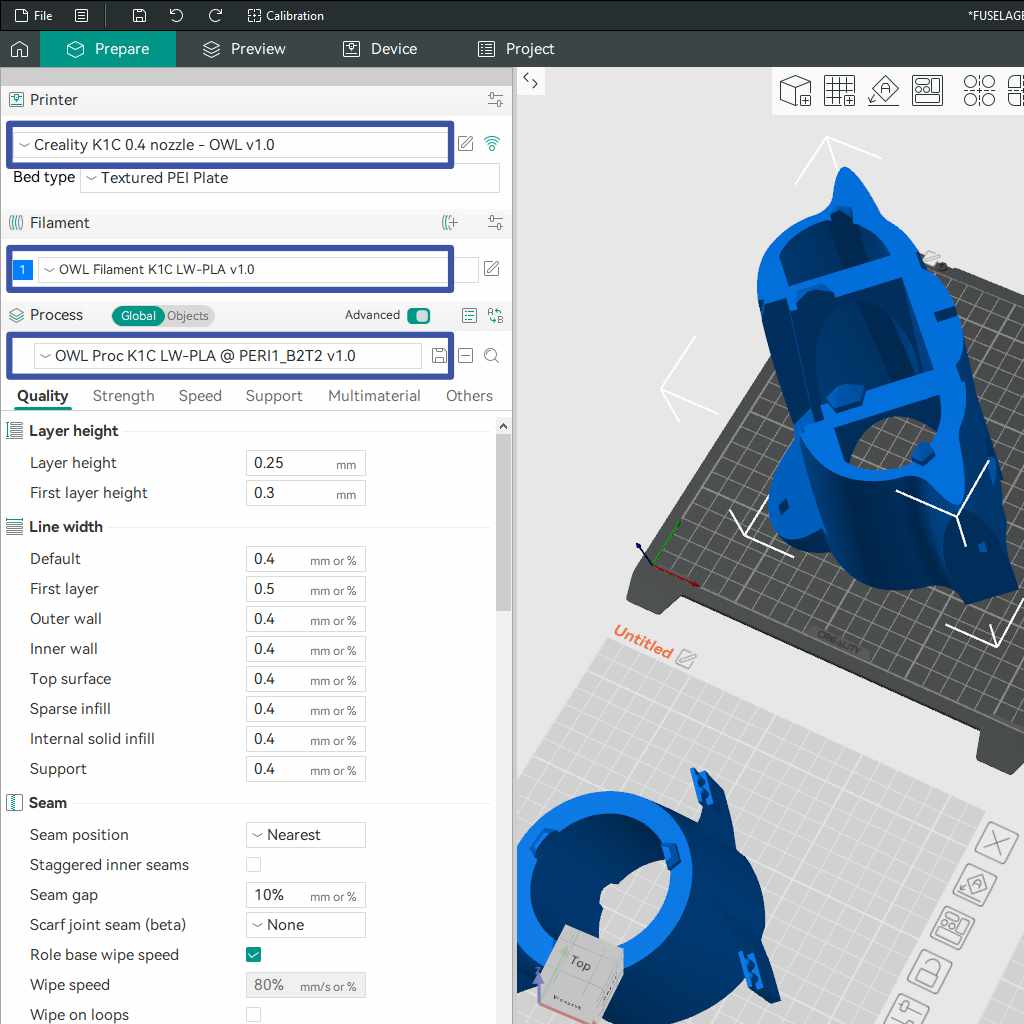Switch process scope to Objects
Viewport: 1024px width, 1024px height.
click(188, 316)
